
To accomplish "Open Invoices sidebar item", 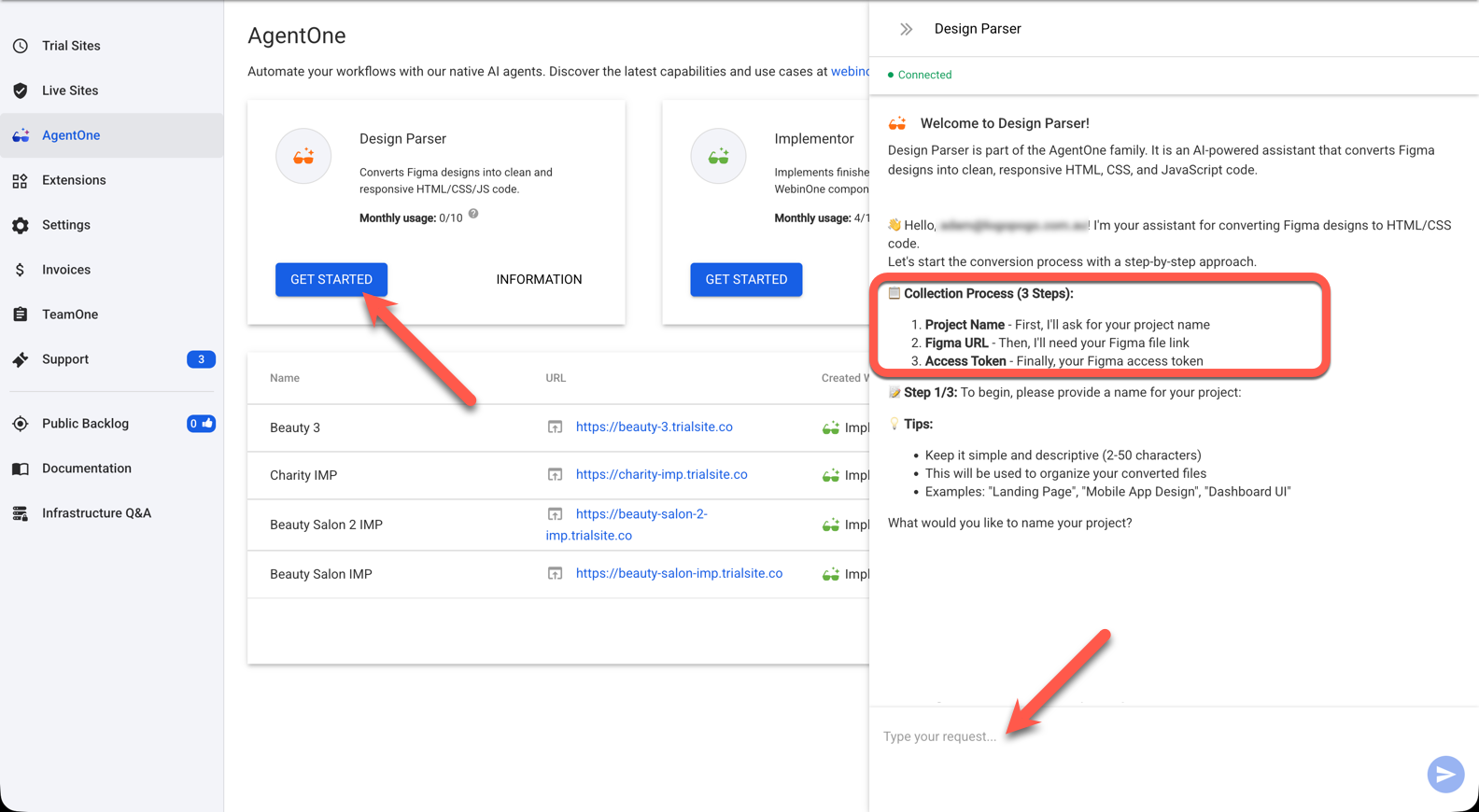I will tap(112, 270).
